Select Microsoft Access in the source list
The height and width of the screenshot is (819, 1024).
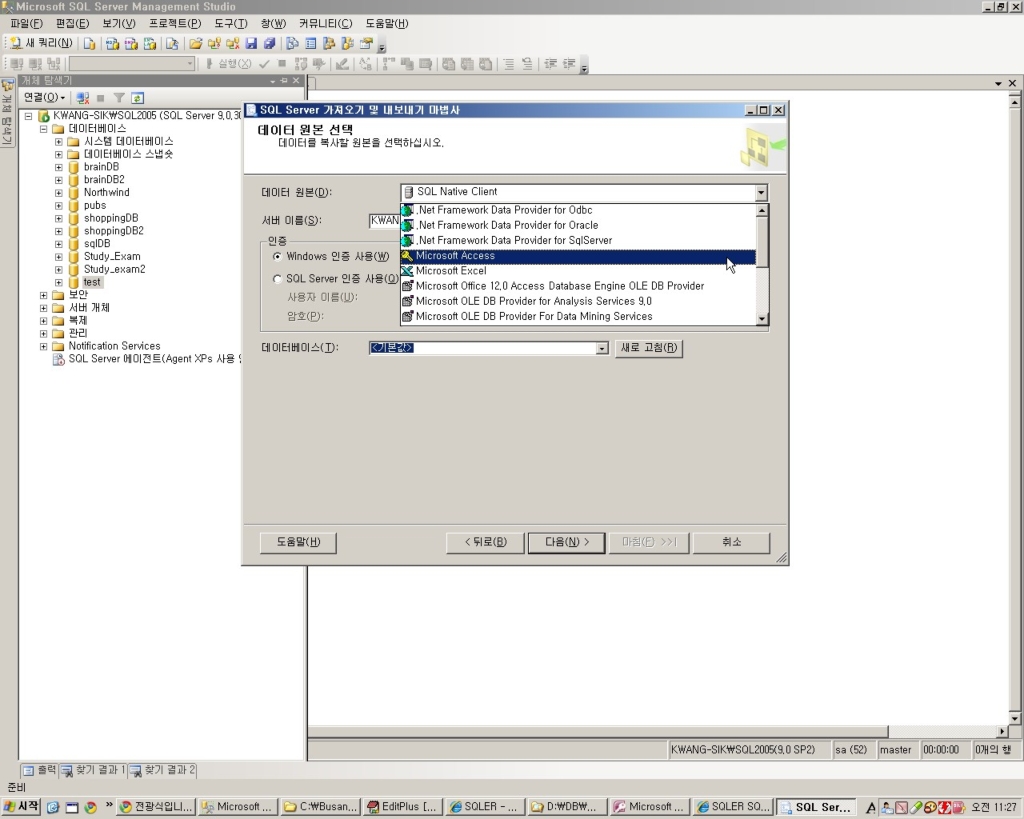pyautogui.click(x=578, y=256)
